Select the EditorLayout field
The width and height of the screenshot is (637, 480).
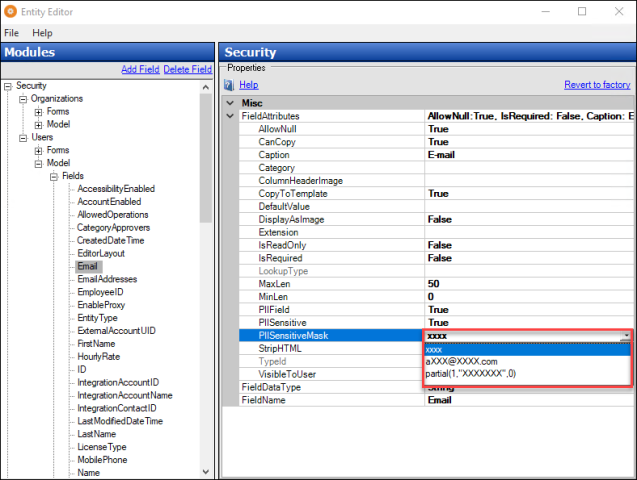pyautogui.click(x=101, y=253)
